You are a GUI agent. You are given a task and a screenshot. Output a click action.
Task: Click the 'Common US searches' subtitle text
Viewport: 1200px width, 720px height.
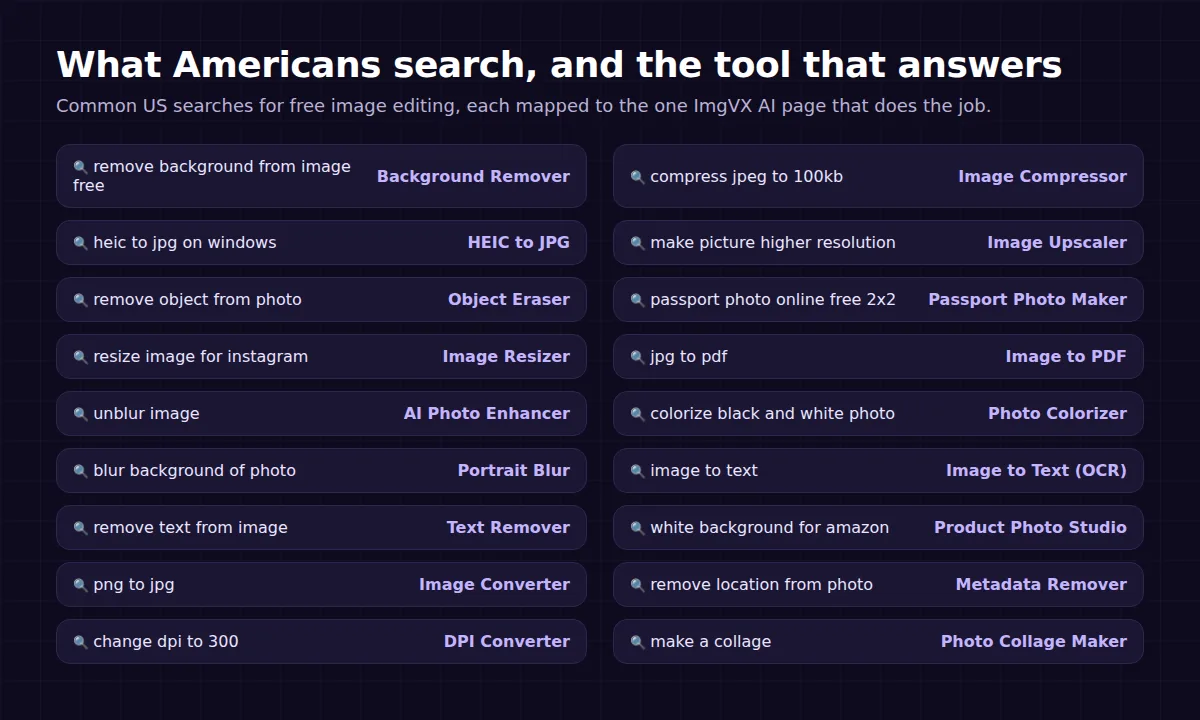(523, 106)
